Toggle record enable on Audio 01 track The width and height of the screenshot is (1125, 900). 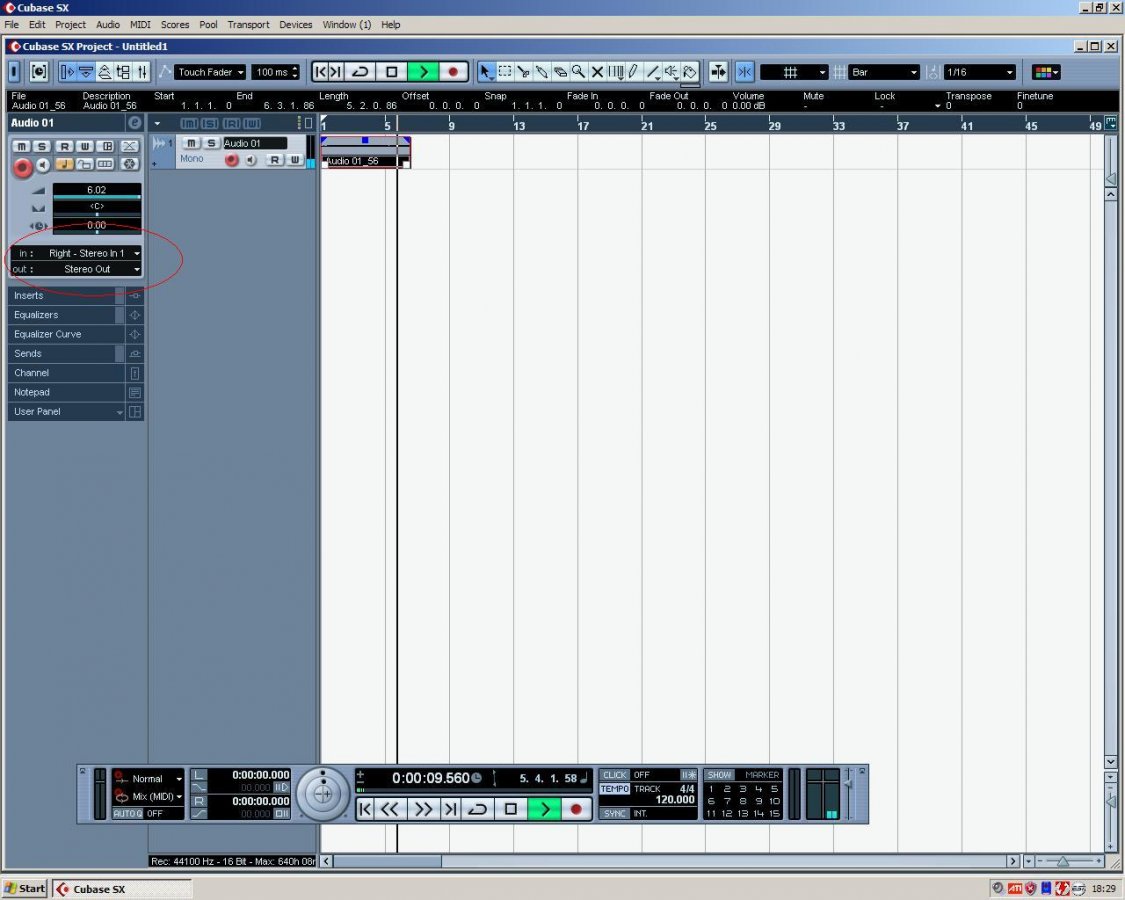[x=231, y=160]
